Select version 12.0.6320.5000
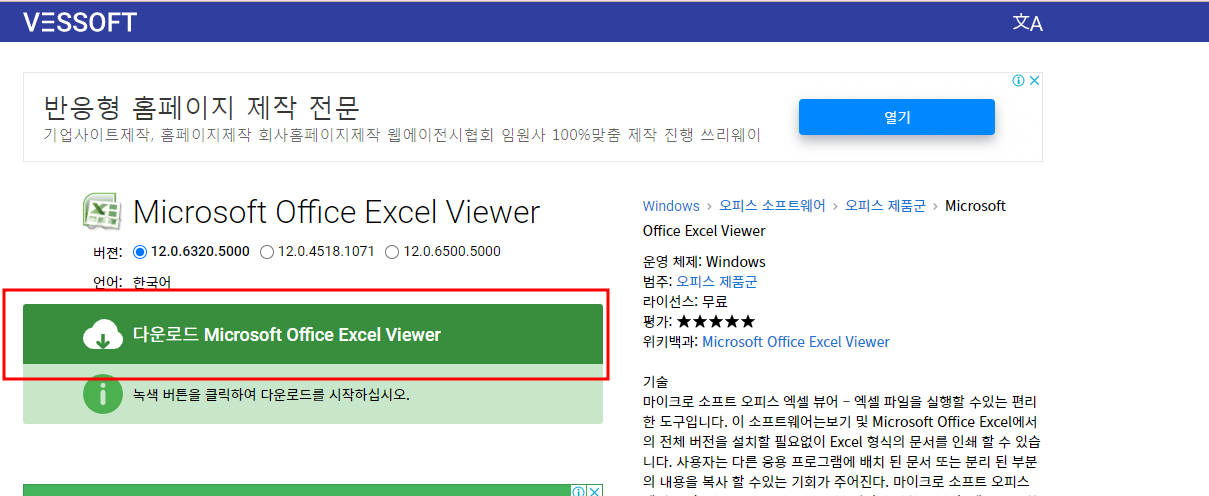 pos(140,251)
